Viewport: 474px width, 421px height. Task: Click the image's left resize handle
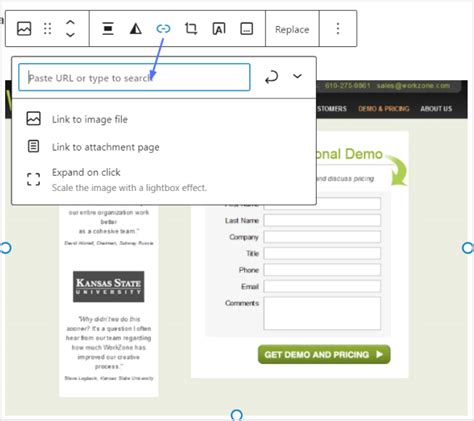[x=6, y=248]
